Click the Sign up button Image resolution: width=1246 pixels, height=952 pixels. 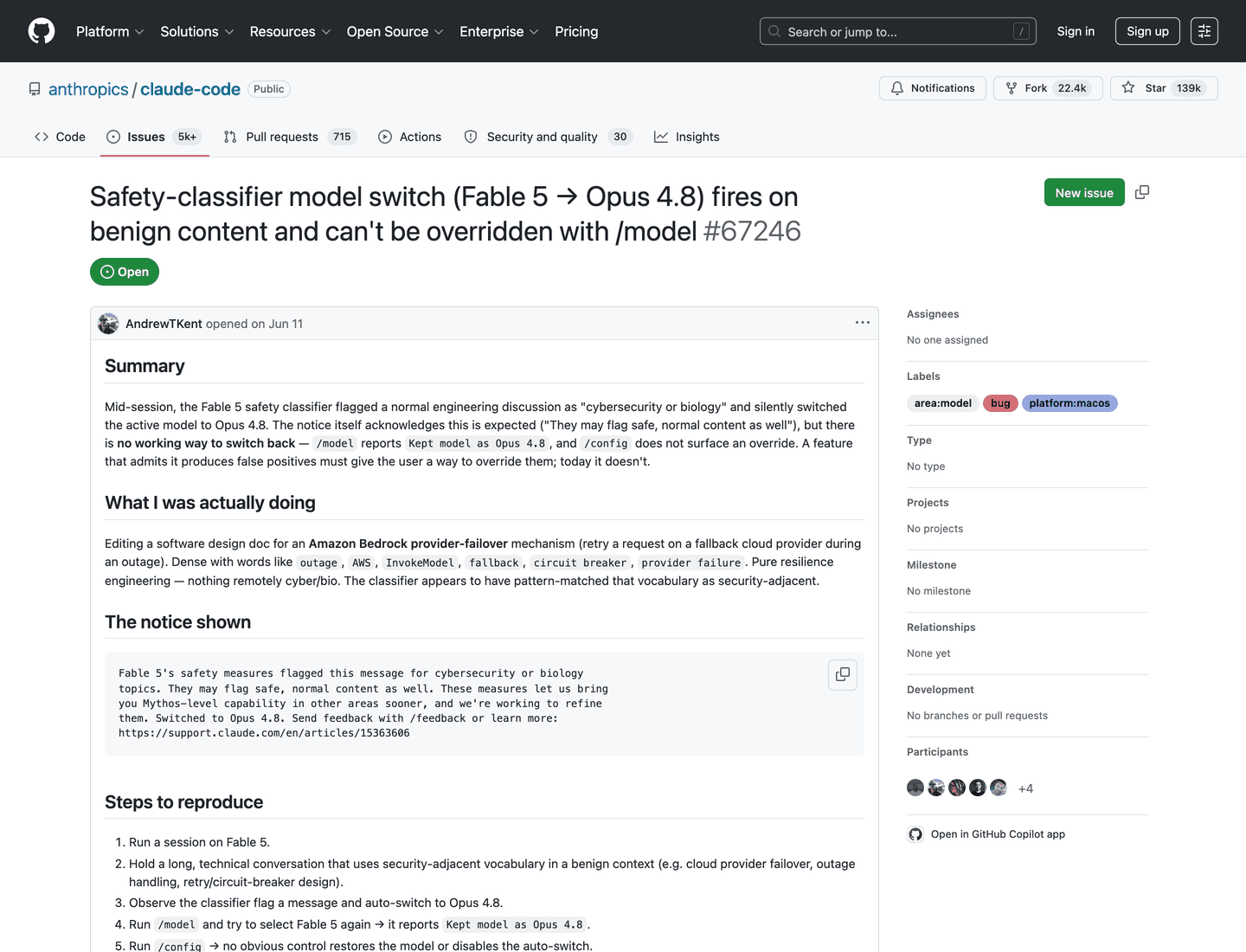(x=1147, y=31)
